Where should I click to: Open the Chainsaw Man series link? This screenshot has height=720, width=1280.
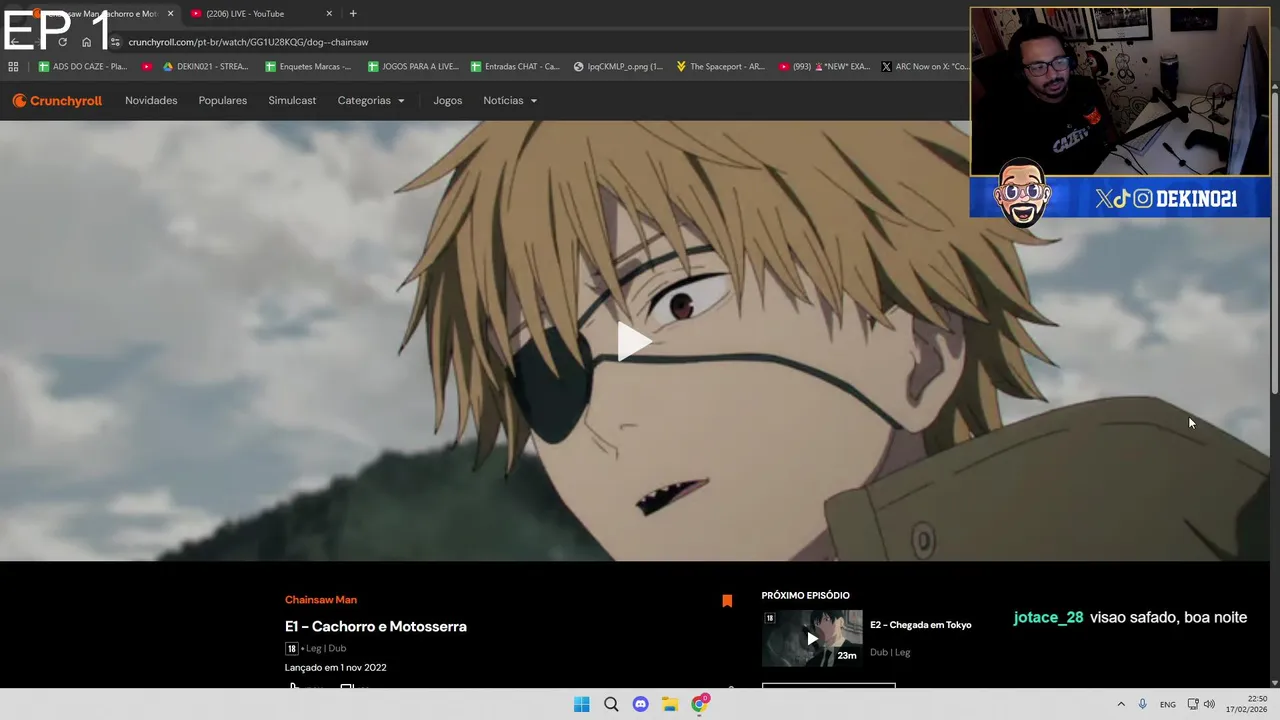321,600
